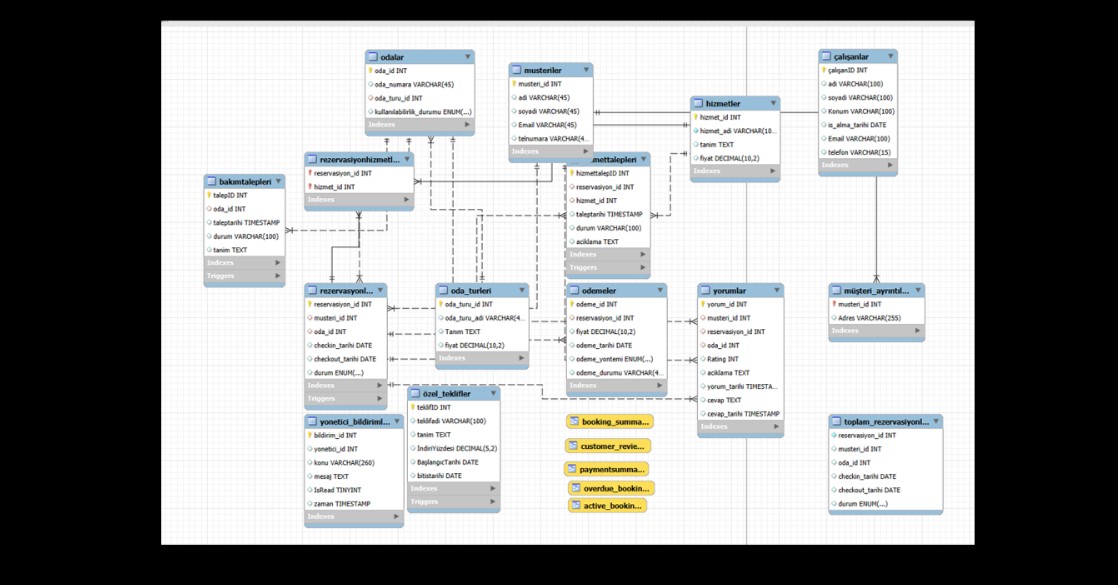Select the active_booking view object
Screen dimensions: 1118x585
[608, 506]
